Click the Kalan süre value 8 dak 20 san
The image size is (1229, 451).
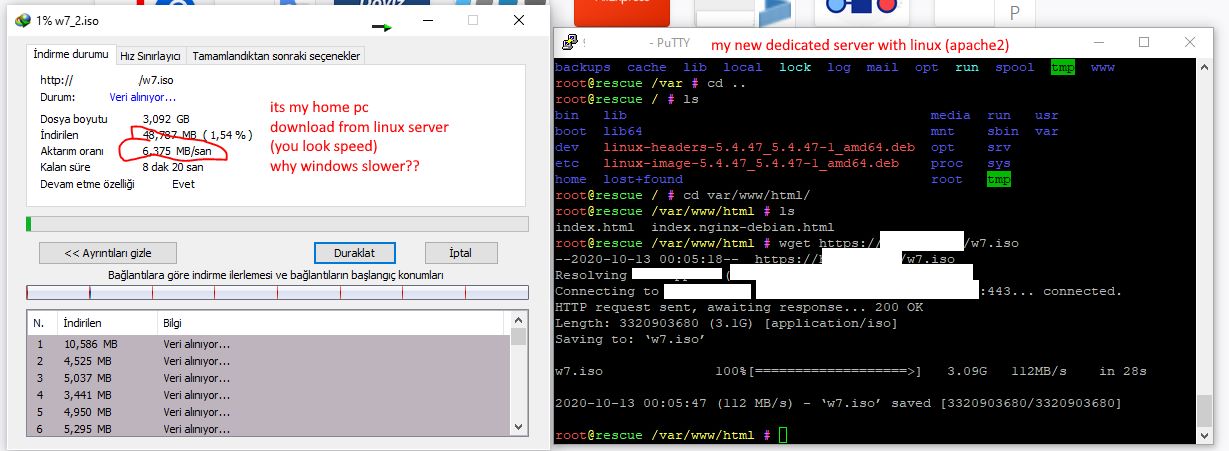click(175, 167)
